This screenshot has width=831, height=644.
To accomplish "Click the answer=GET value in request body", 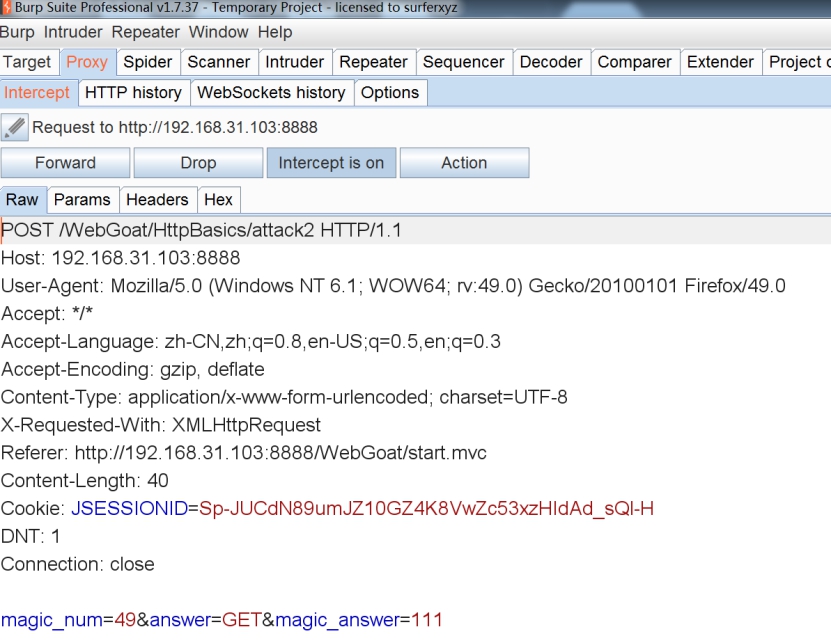I will click(206, 620).
